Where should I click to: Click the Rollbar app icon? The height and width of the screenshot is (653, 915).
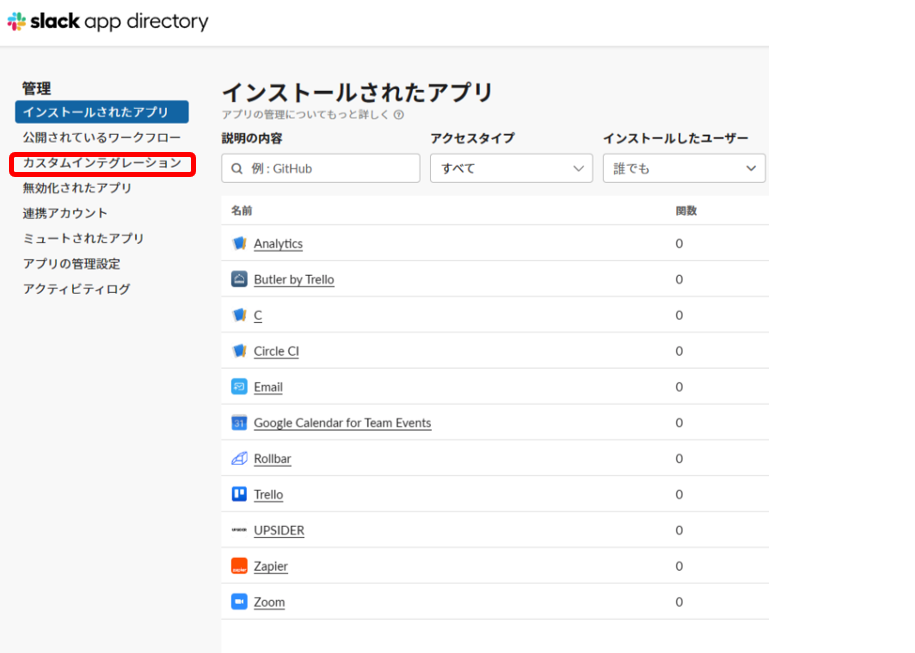(x=239, y=459)
